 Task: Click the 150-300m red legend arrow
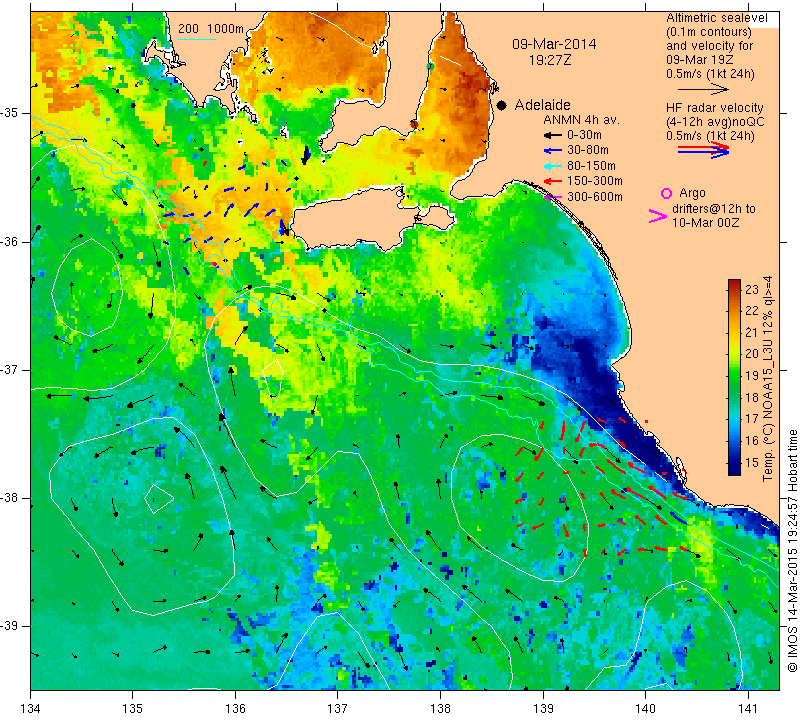tap(552, 181)
